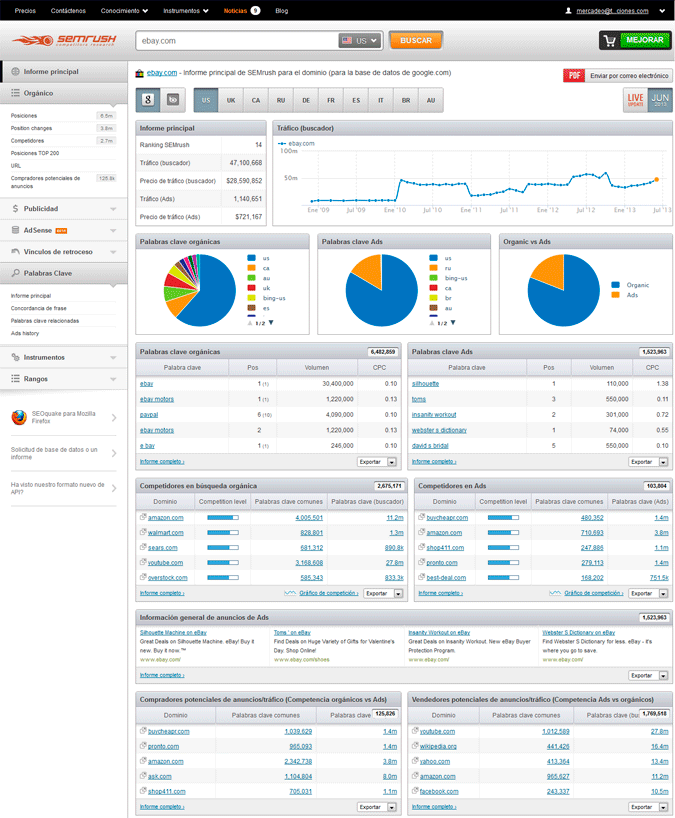The height and width of the screenshot is (818, 675).
Task: Open 'paypal' organic keyword link
Action: (149, 415)
